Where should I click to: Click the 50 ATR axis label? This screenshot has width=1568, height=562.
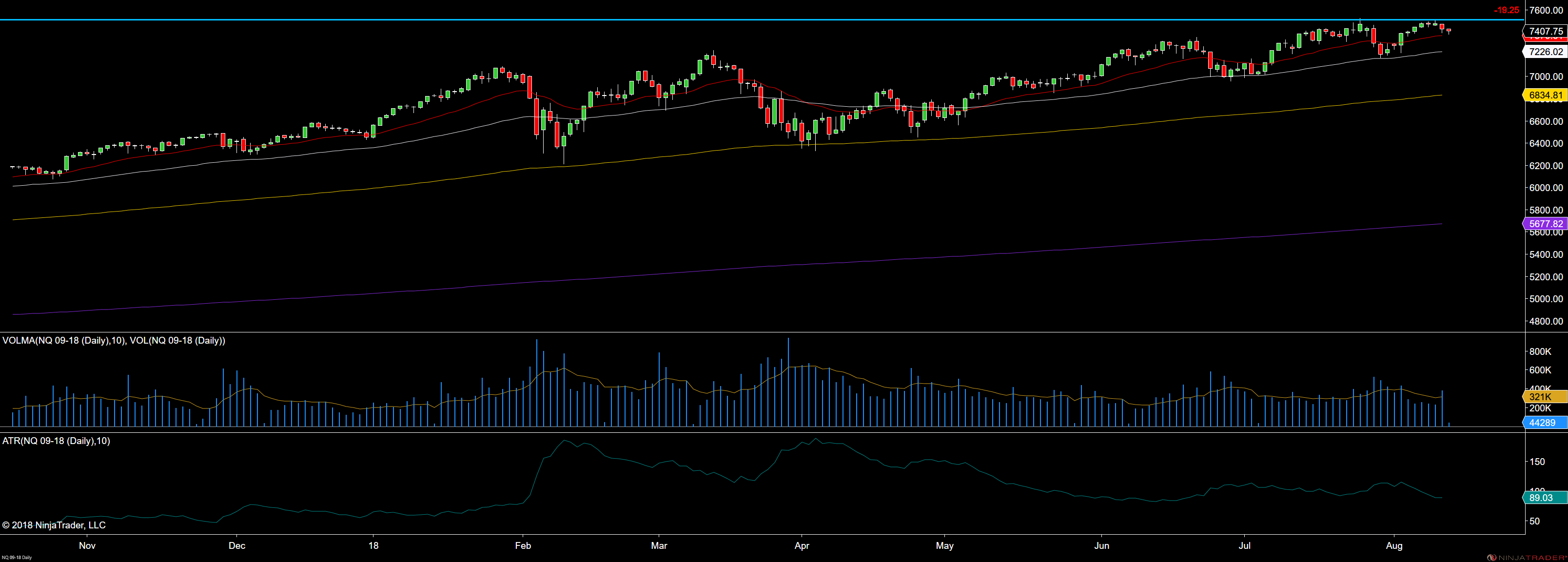1534,522
